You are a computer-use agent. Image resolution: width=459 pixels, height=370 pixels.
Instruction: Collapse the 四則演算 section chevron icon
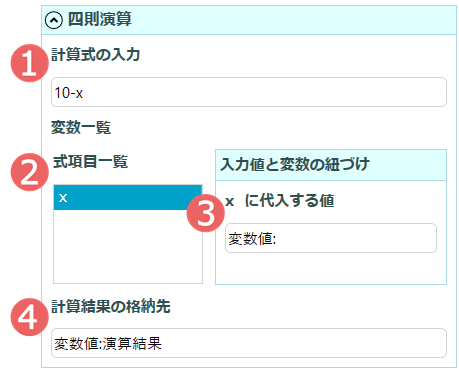54,20
